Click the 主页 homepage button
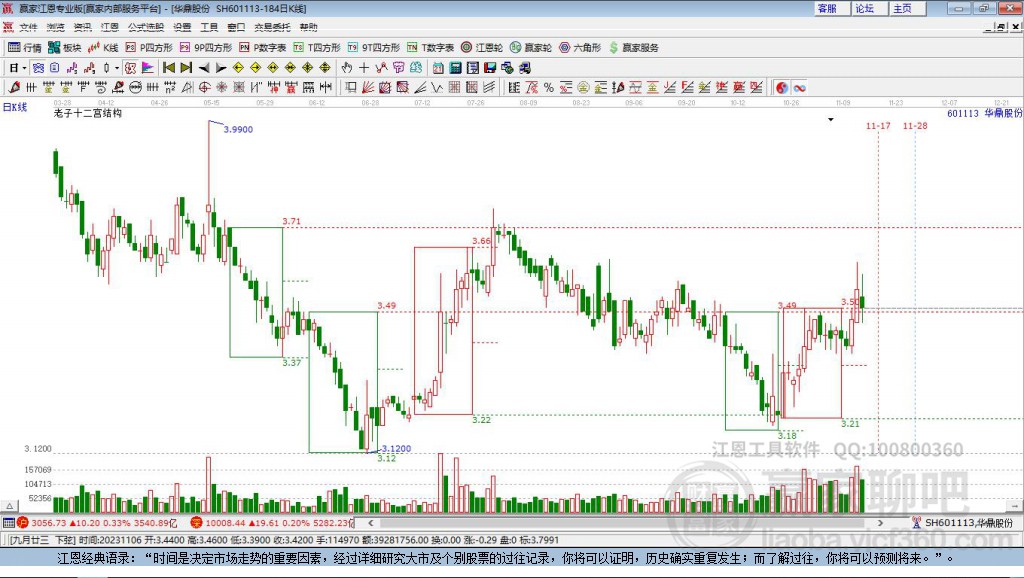This screenshot has height=578, width=1024. (907, 8)
